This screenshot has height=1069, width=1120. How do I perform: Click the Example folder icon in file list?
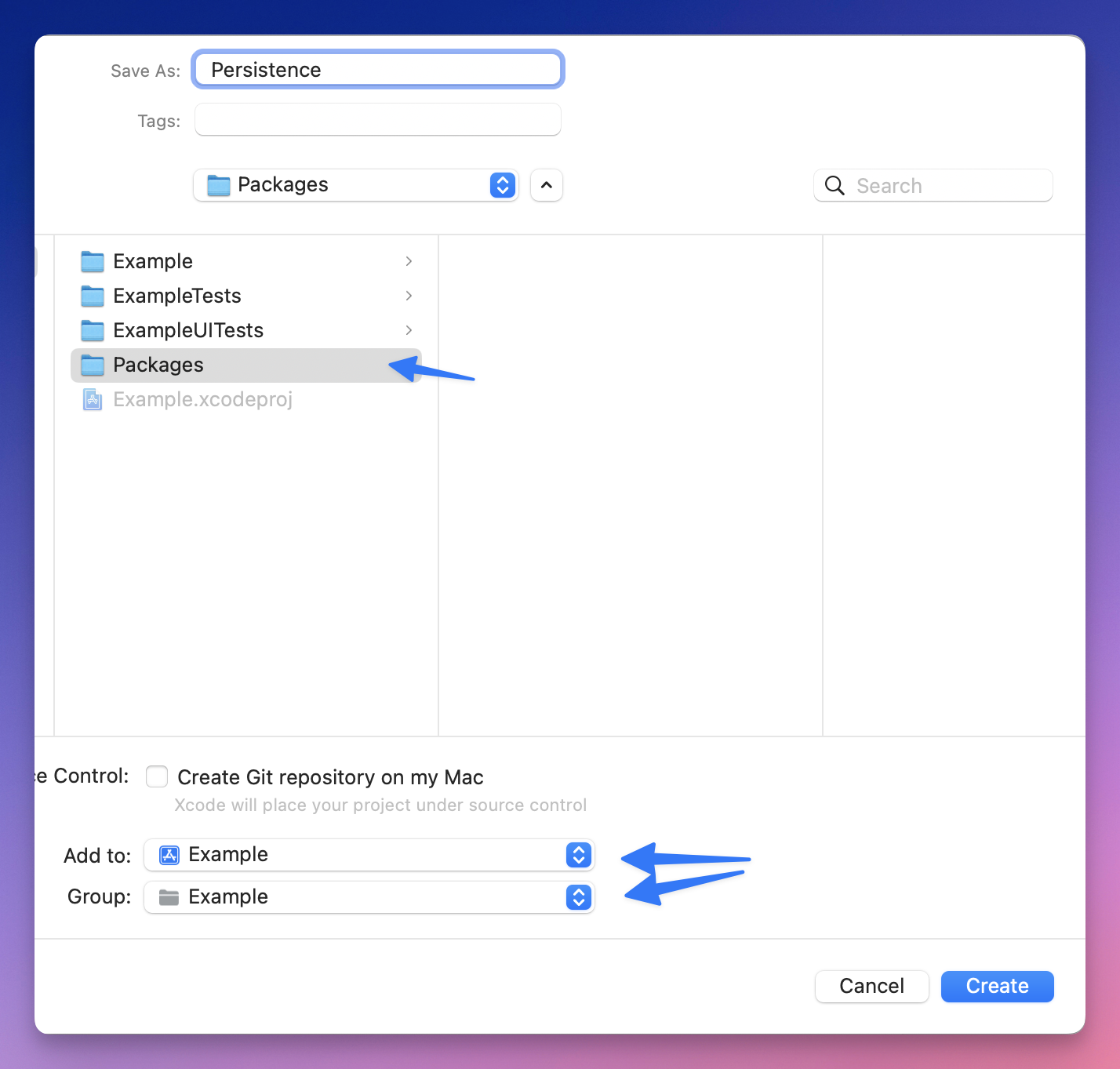[93, 261]
